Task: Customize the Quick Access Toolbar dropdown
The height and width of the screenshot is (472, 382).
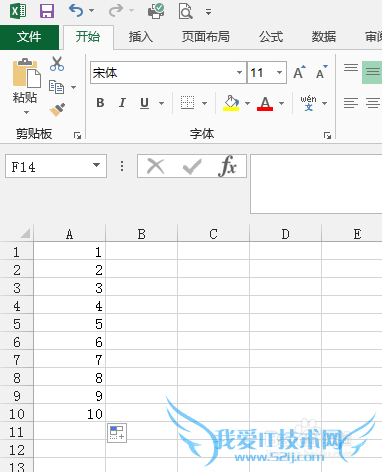Action: [208, 12]
